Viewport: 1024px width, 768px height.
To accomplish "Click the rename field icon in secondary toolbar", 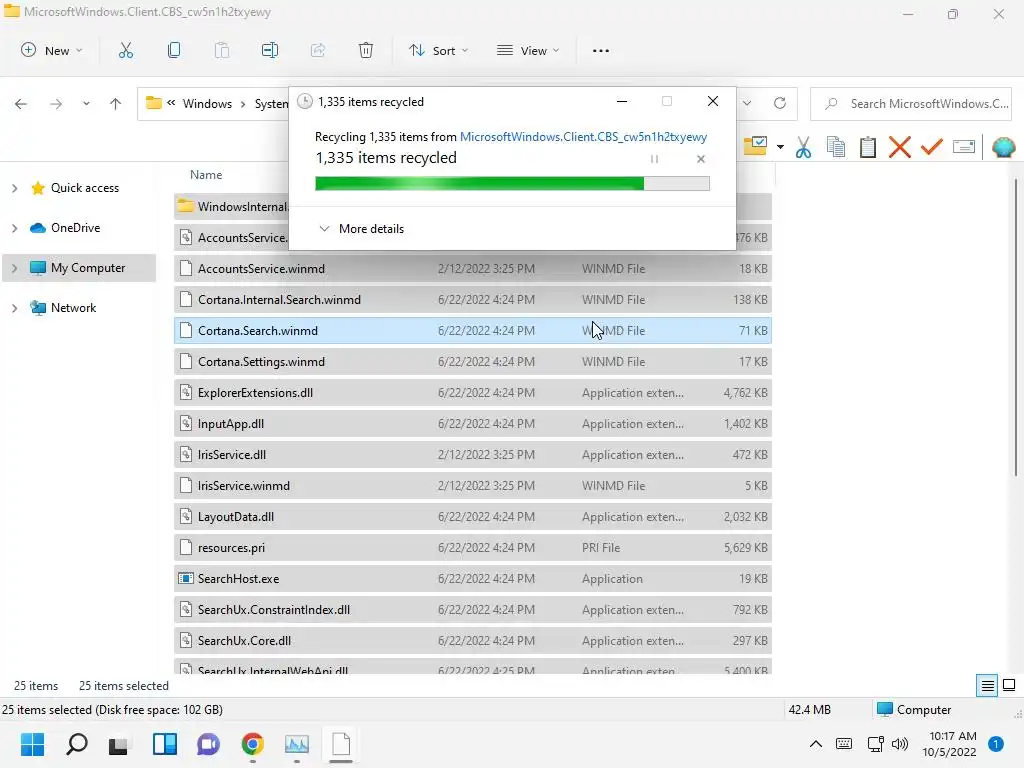I will click(964, 147).
